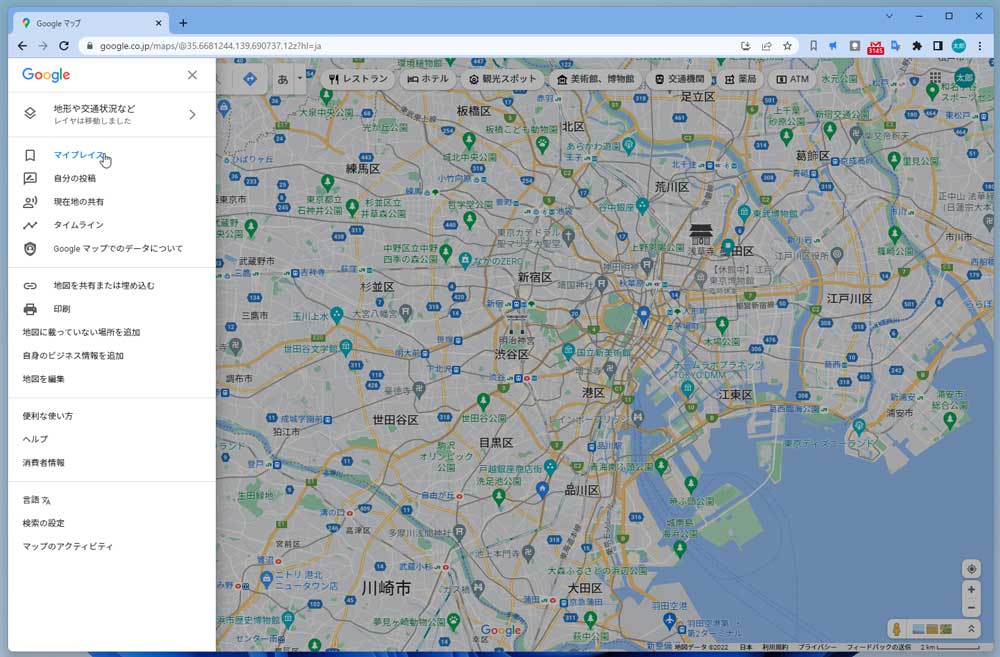This screenshot has width=1000, height=657.
Task: Open the 地形や交通状況など layers entry
Action: 112,114
